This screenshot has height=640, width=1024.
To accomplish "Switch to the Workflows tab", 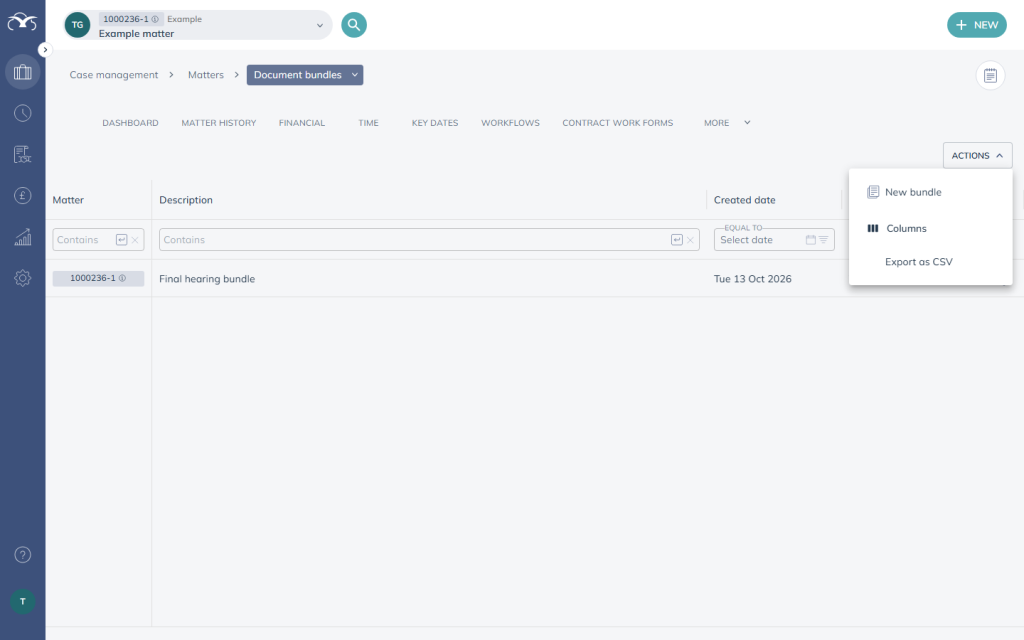I will (511, 123).
